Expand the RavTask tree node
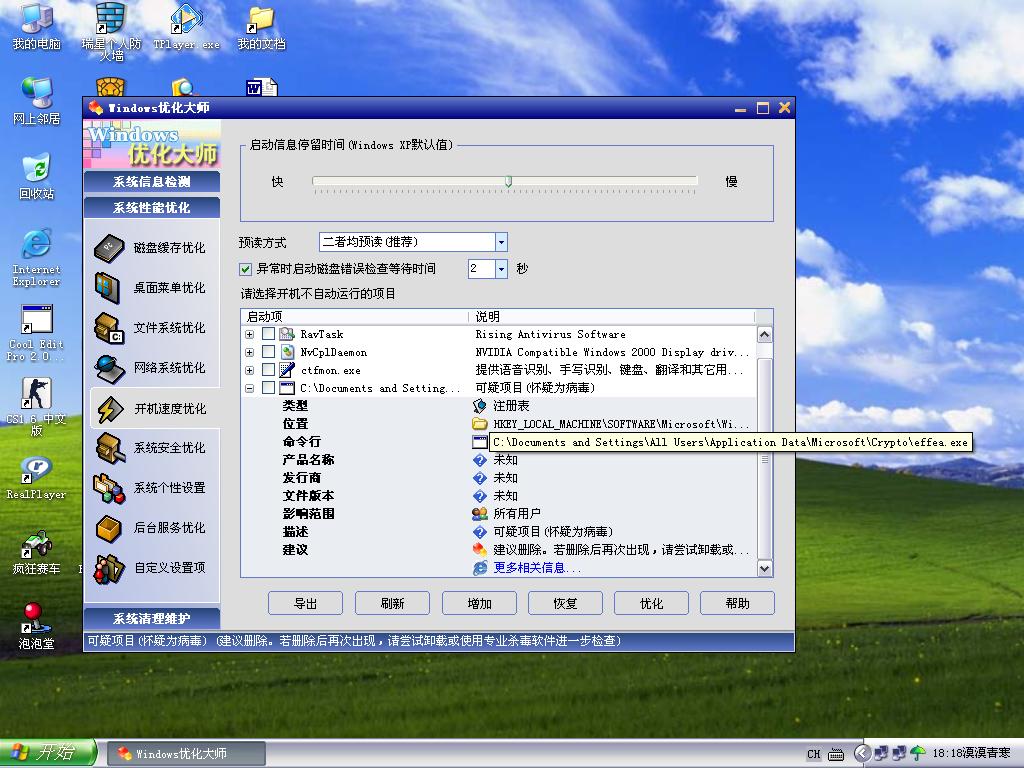The height and width of the screenshot is (768, 1024). click(x=249, y=334)
